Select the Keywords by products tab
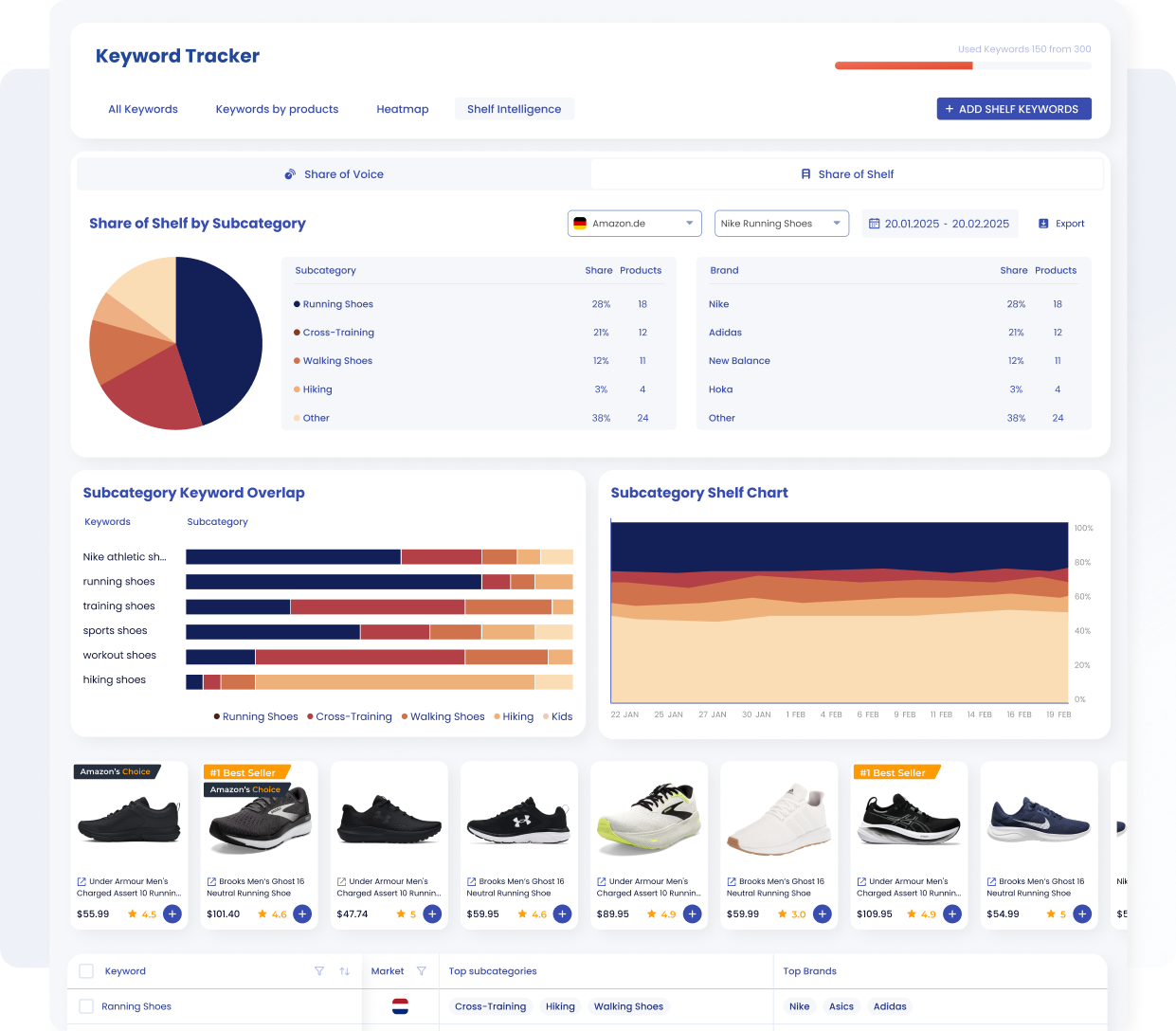The height and width of the screenshot is (1031, 1176). click(x=277, y=108)
